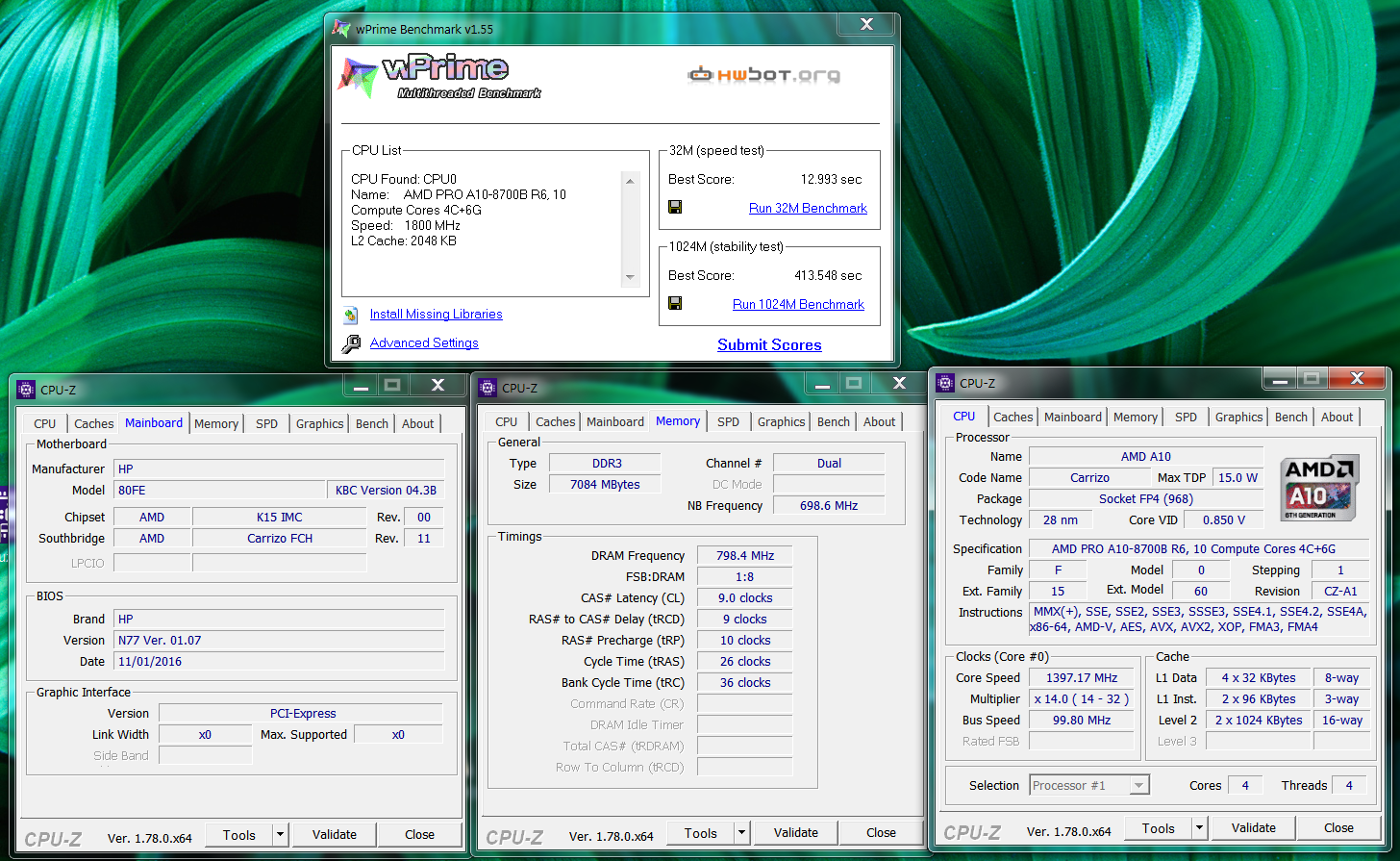Switch to CPU tab in Memory window
1400x861 pixels.
[507, 421]
